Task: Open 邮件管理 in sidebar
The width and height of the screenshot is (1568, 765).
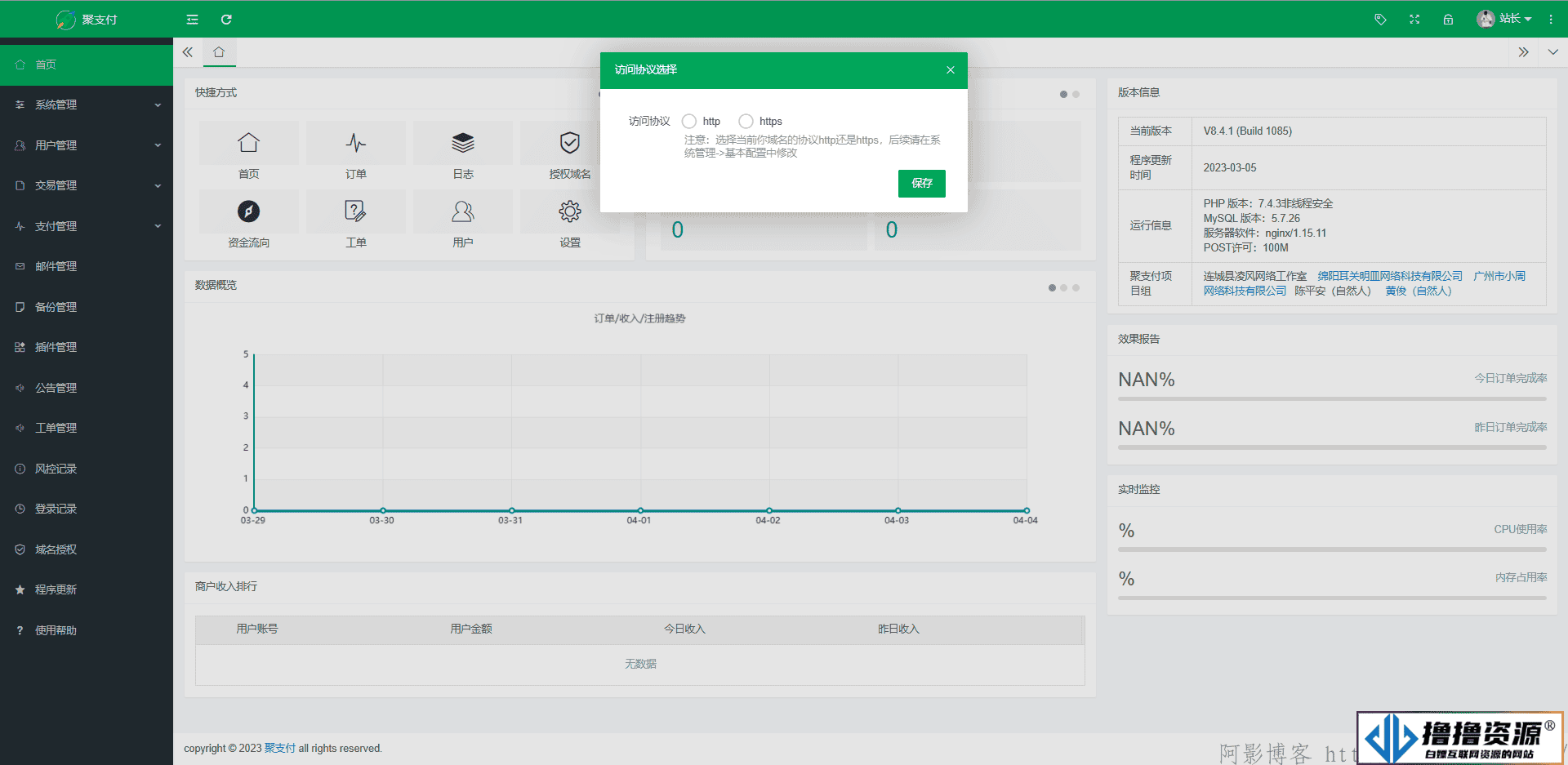Action: [x=87, y=266]
